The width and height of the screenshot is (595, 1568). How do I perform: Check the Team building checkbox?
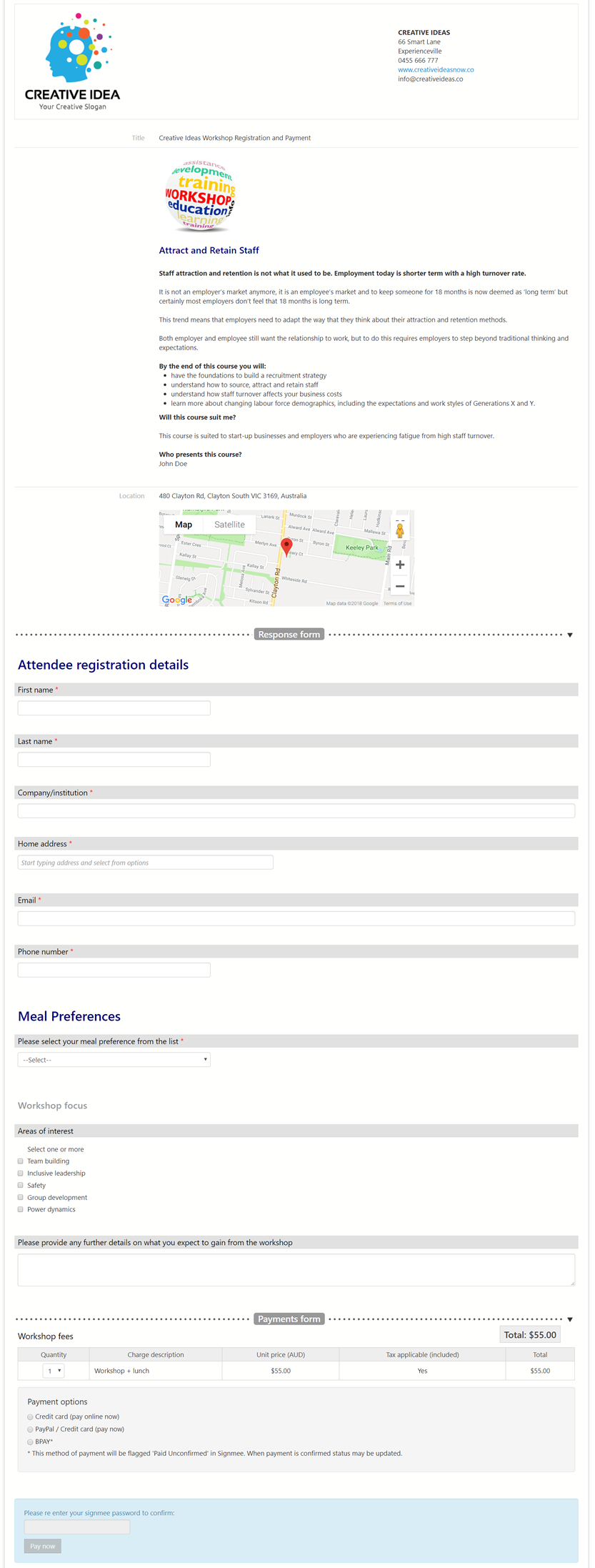(21, 1161)
